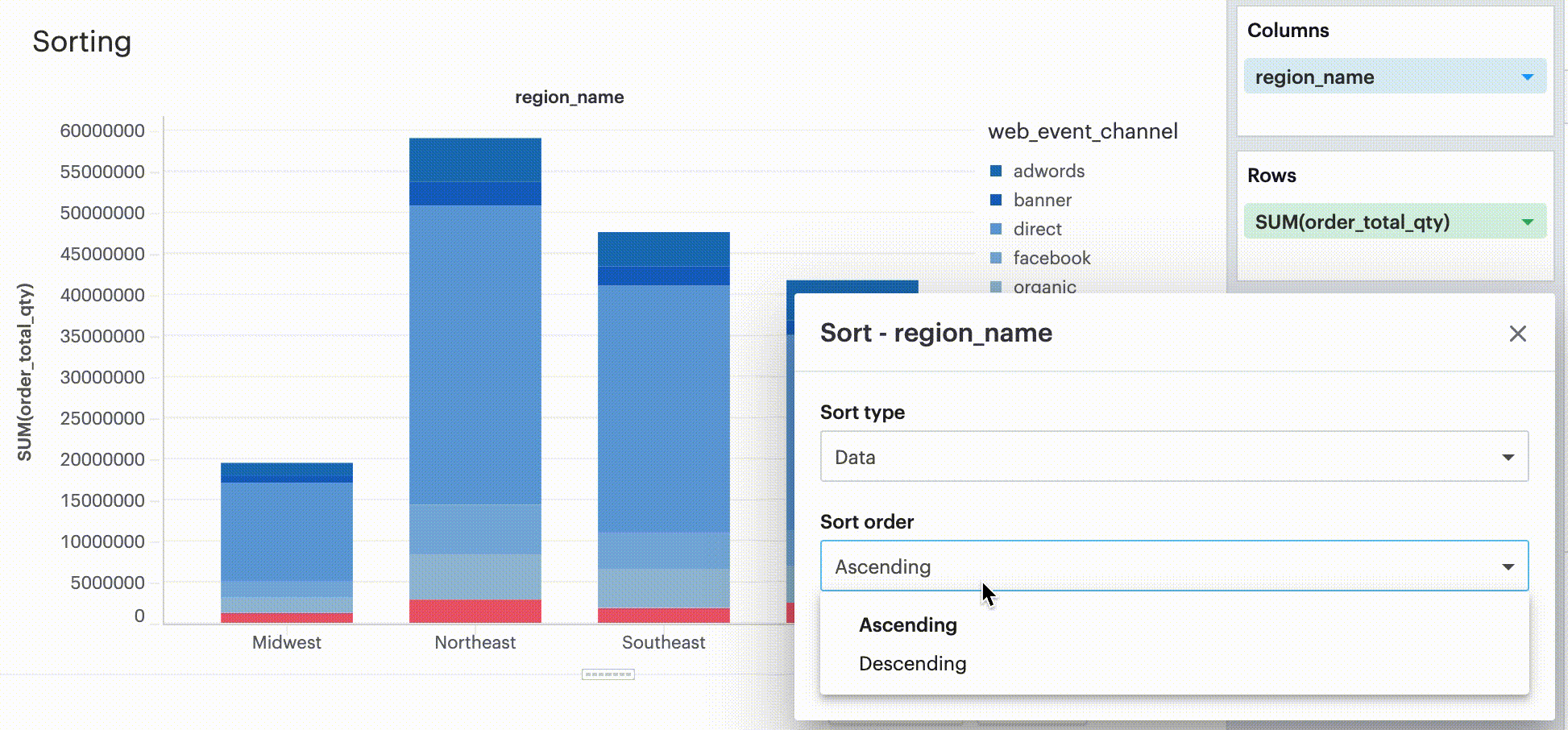
Task: Click the drag handle below the chart
Action: 608,674
